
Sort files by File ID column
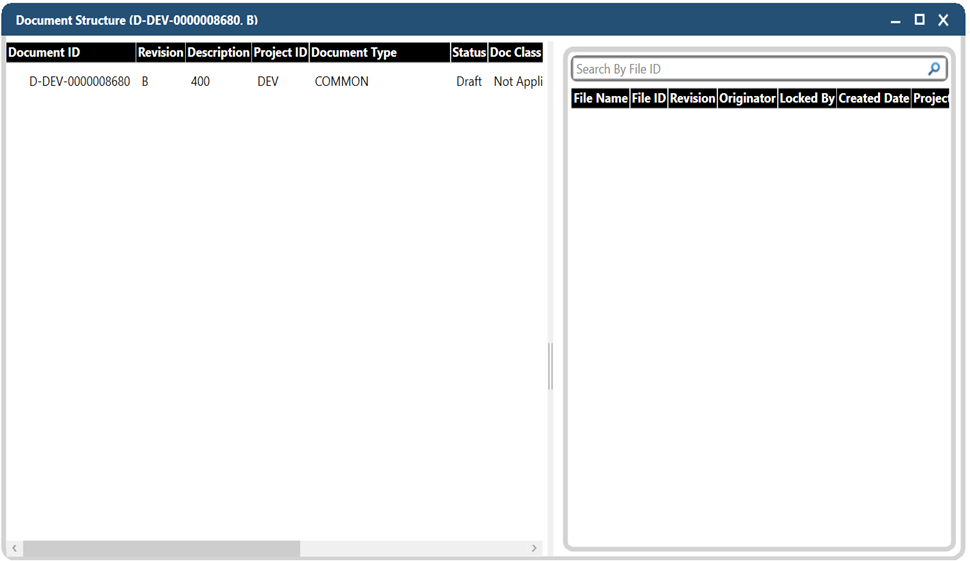(648, 99)
